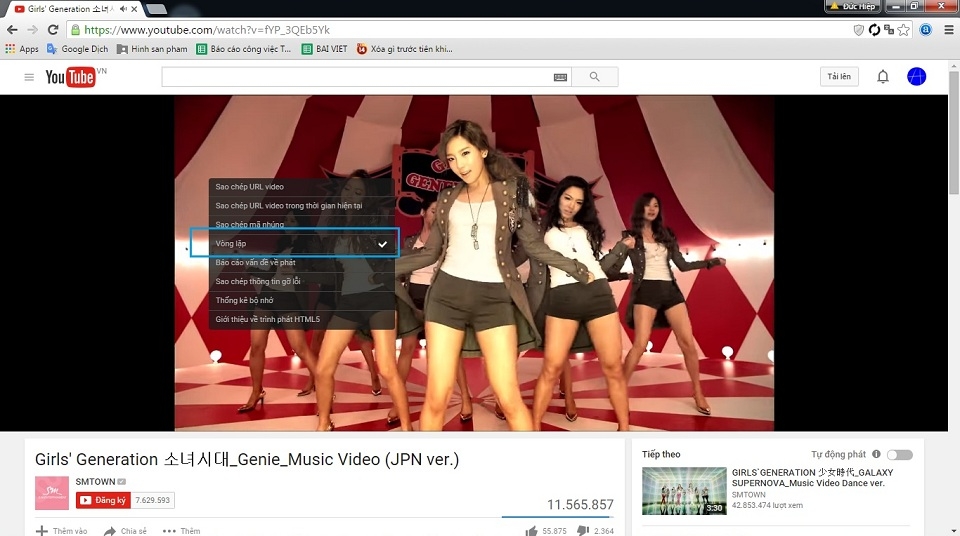
Task: Mute the tab via speaker icon
Action: pos(124,9)
